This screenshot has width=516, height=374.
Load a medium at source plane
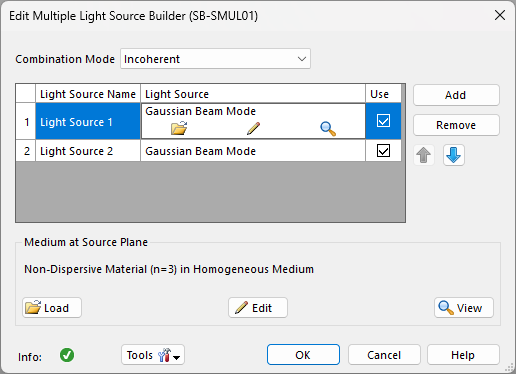tap(52, 307)
